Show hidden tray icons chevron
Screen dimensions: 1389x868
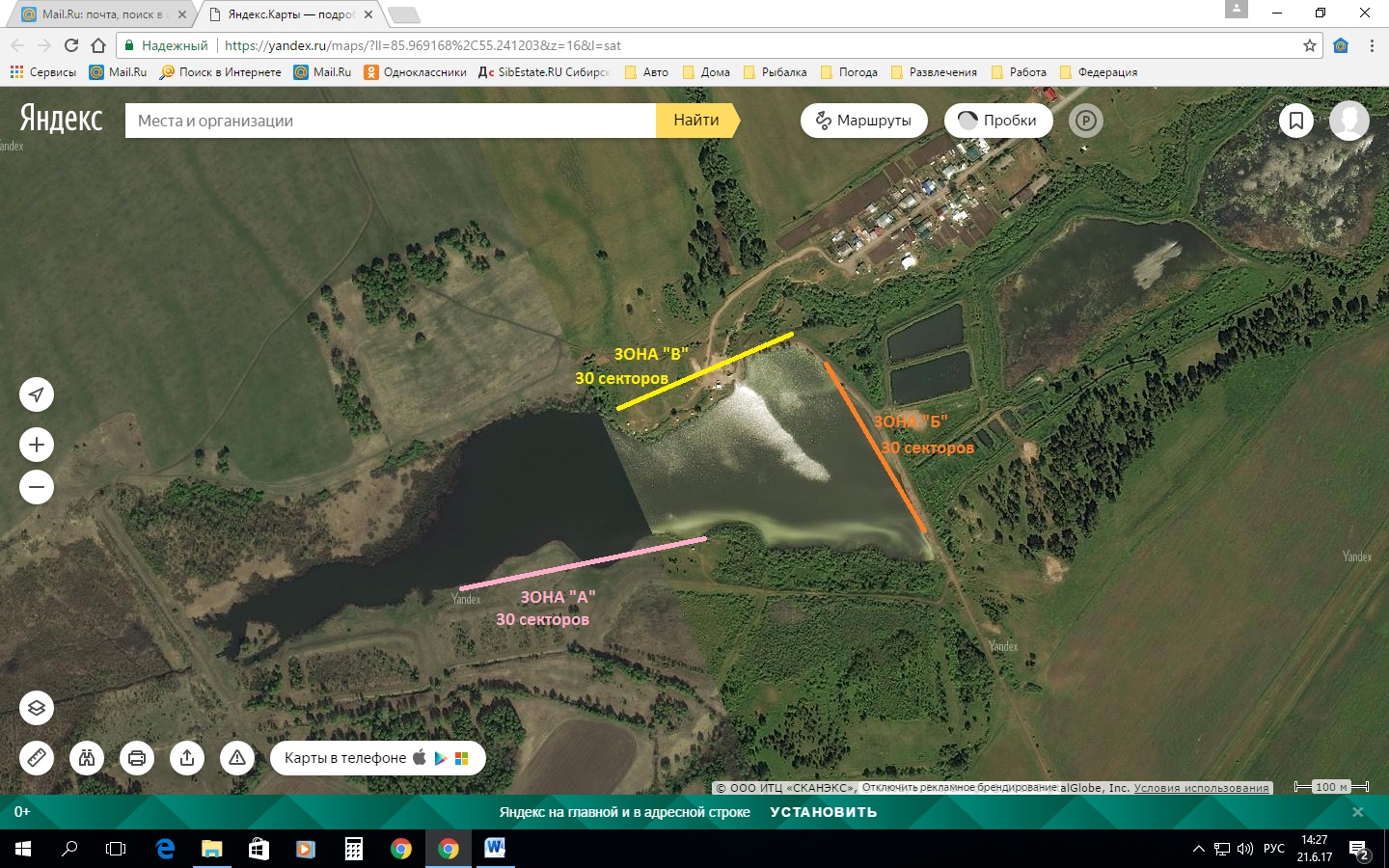point(1198,849)
